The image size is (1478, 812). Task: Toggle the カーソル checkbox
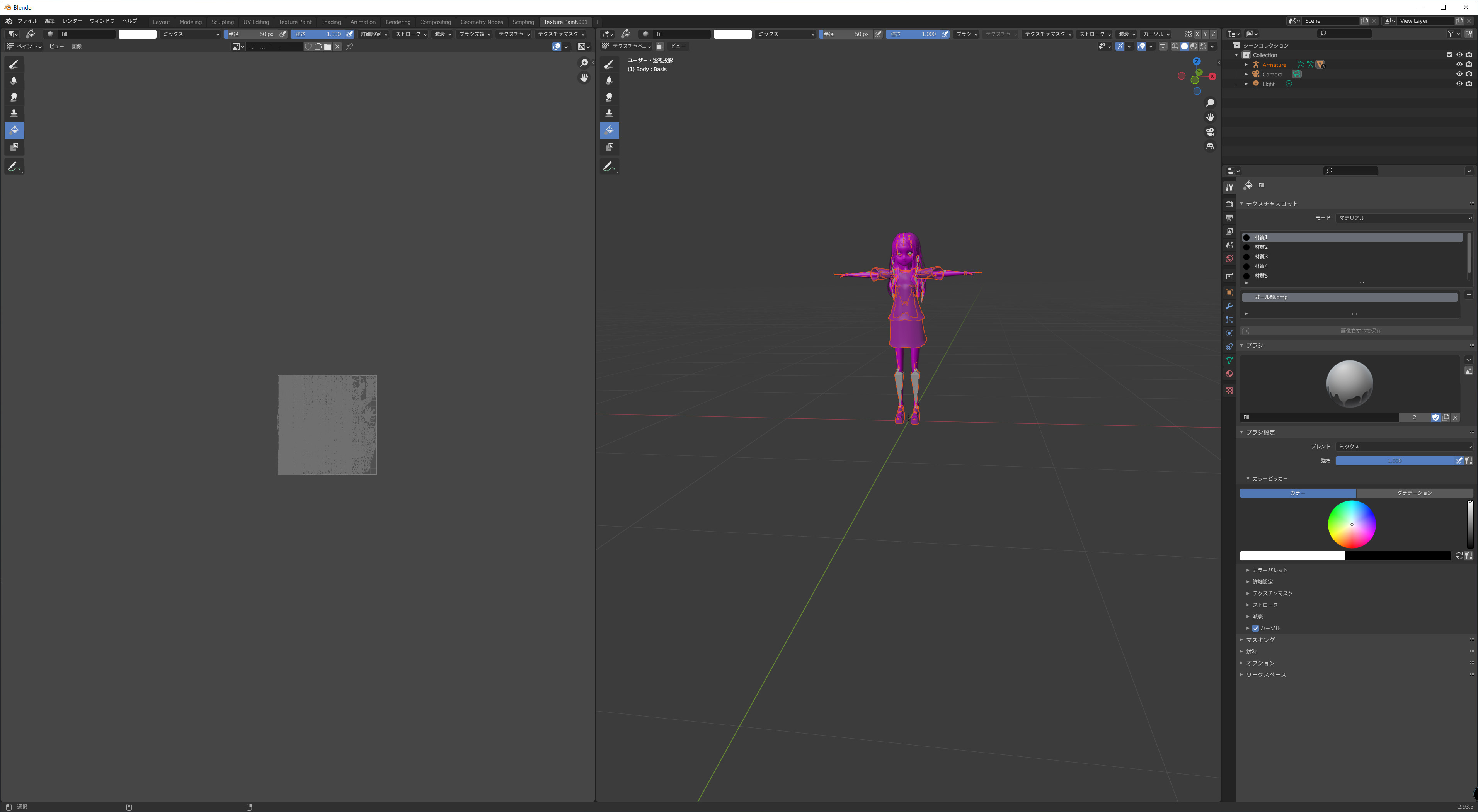[x=1255, y=628]
